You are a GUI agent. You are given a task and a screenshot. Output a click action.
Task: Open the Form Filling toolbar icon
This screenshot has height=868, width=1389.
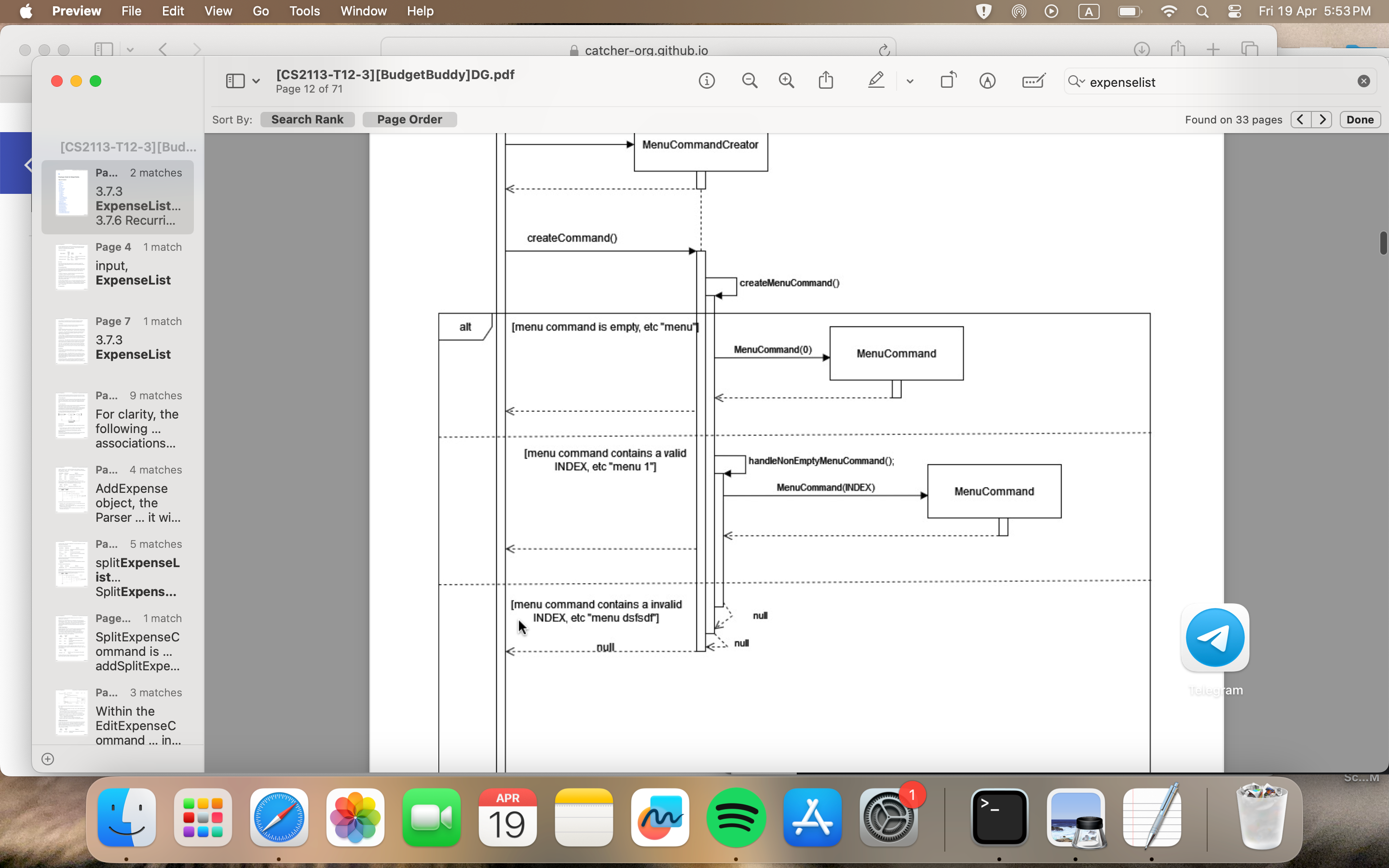[1033, 81]
